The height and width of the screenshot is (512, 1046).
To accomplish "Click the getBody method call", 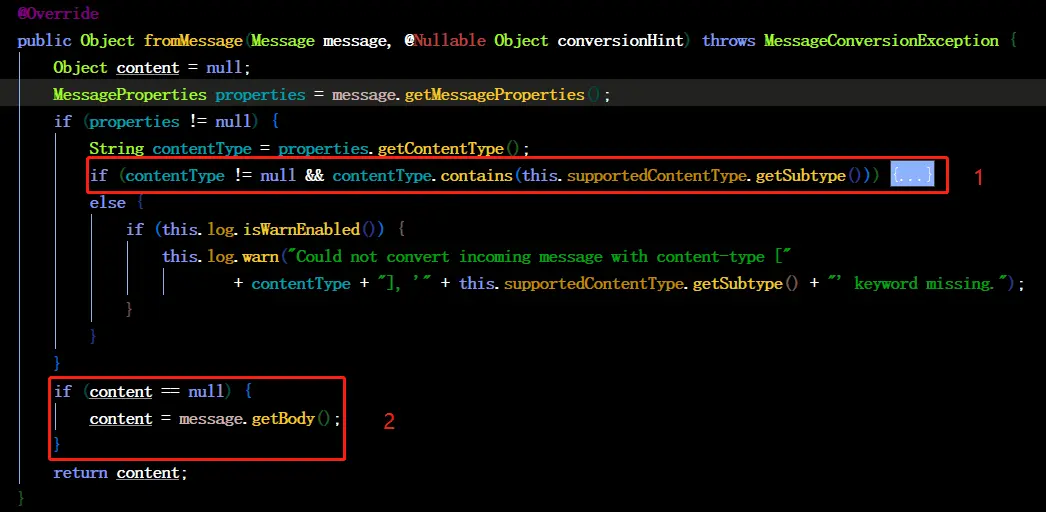I will point(283,419).
